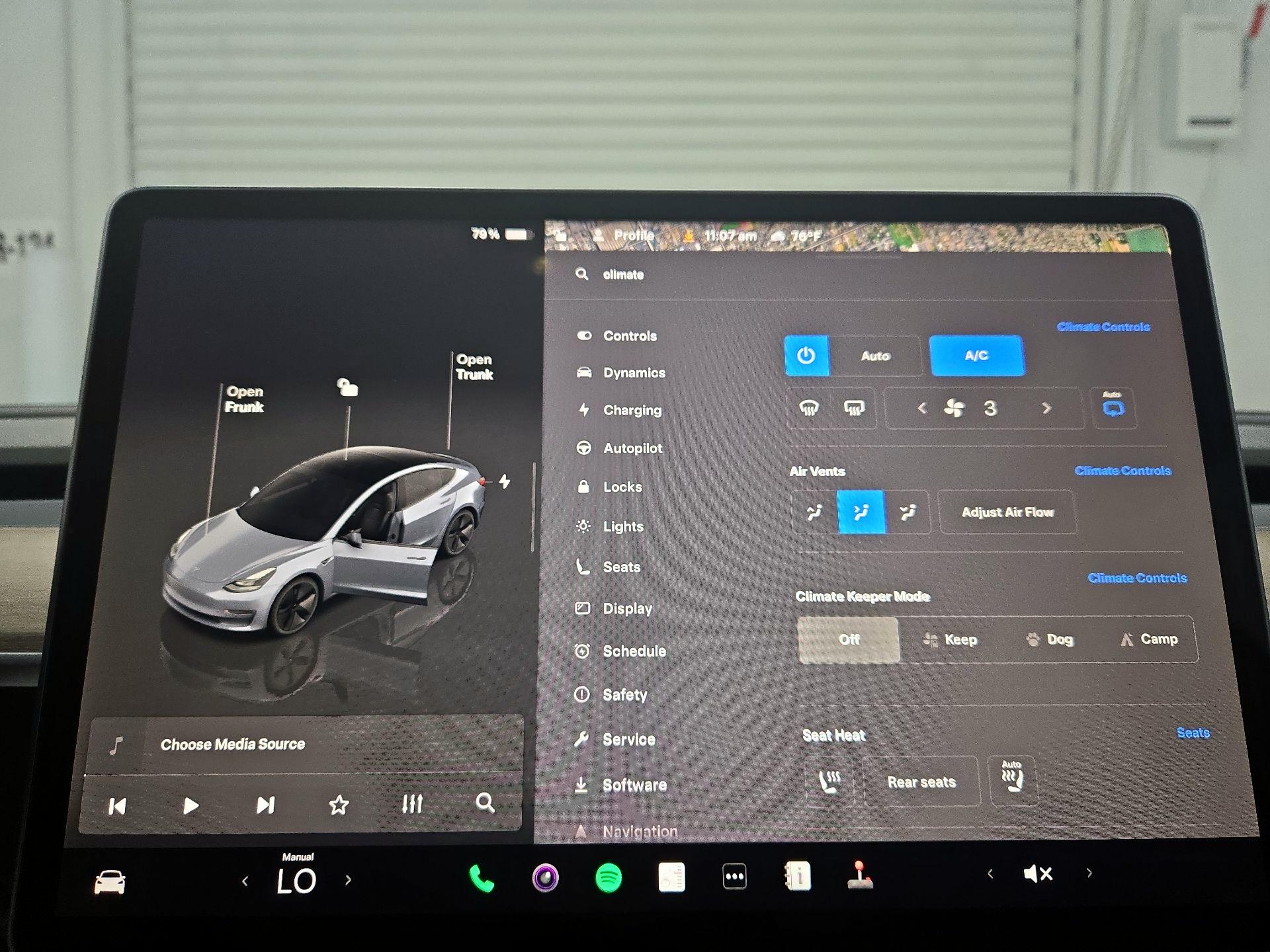The width and height of the screenshot is (1270, 952).
Task: Open Climate Controls link above Air Vents
Action: tap(1122, 471)
